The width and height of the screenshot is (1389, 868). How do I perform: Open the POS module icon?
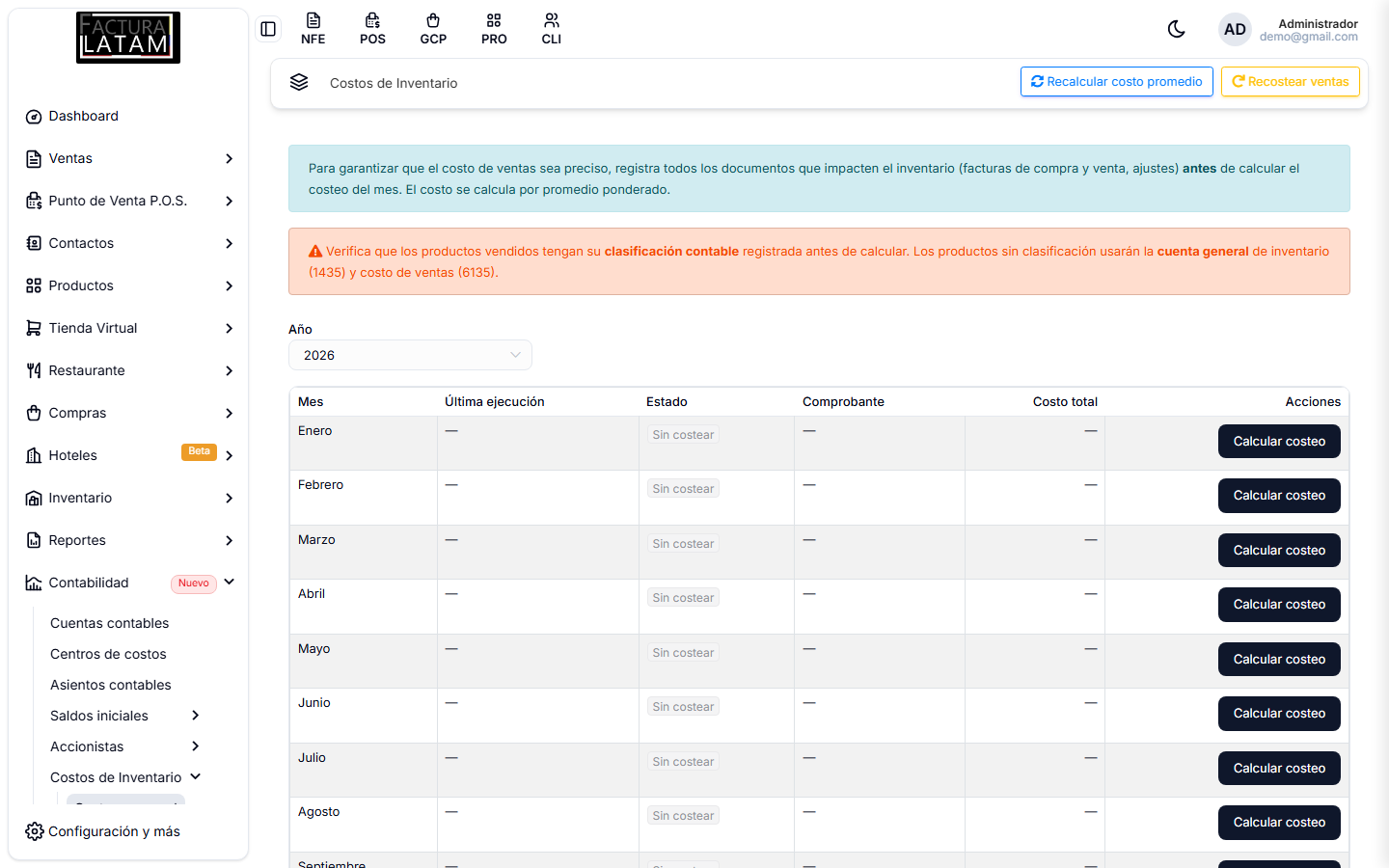coord(372,29)
